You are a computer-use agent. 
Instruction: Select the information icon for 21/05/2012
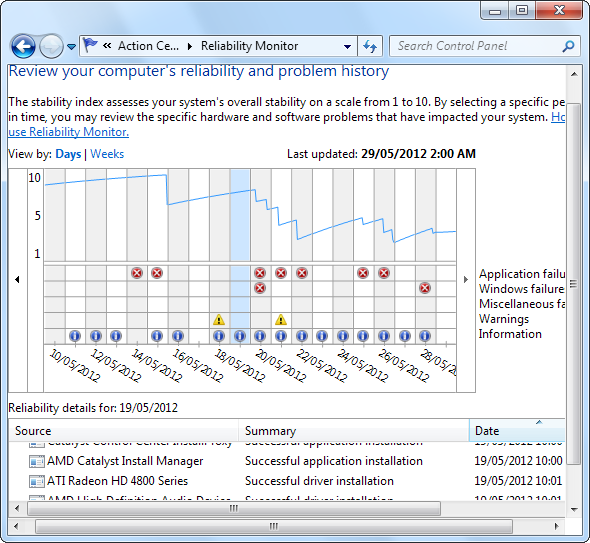click(281, 336)
